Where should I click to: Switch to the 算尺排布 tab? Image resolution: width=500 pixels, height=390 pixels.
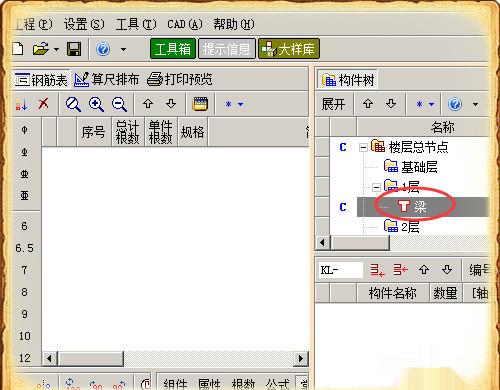pyautogui.click(x=107, y=79)
